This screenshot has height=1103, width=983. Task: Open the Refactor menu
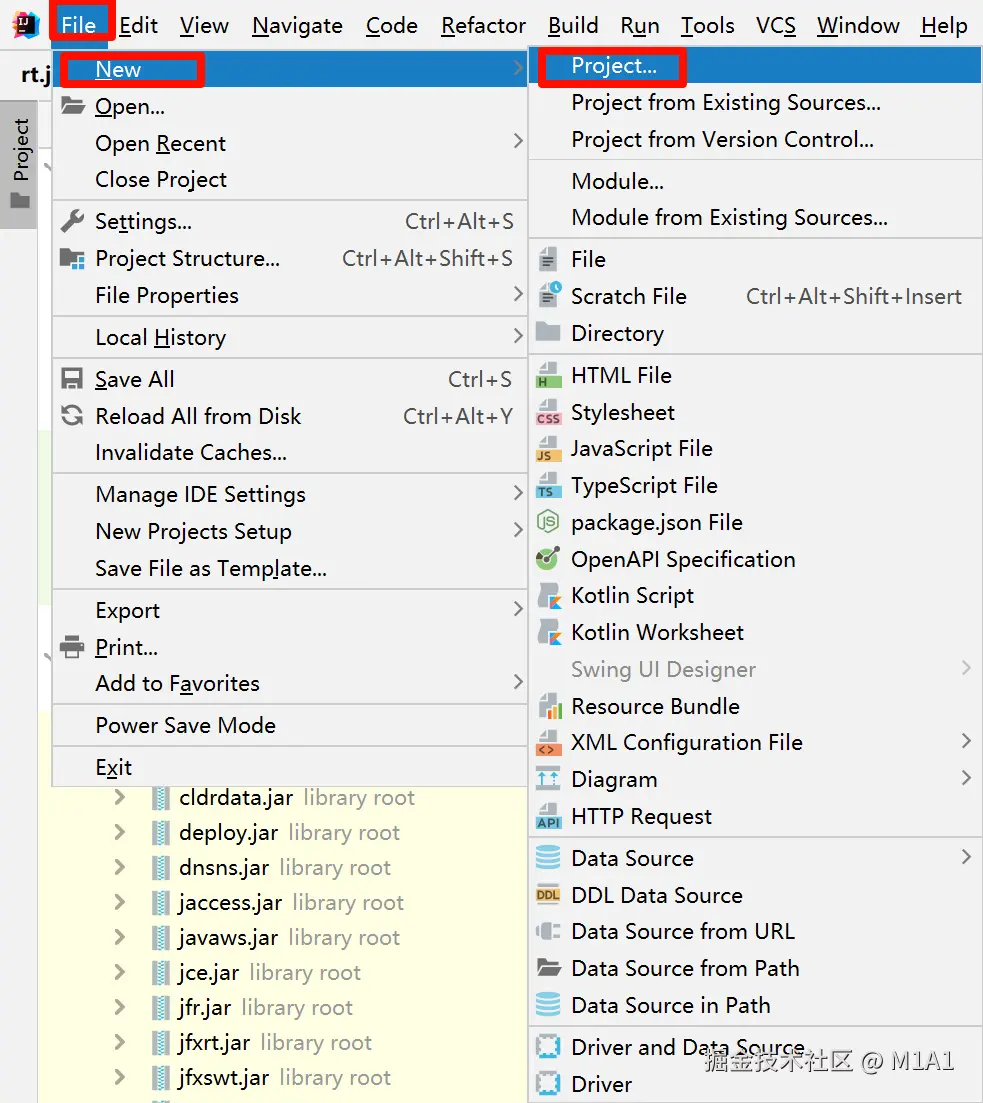coord(483,25)
